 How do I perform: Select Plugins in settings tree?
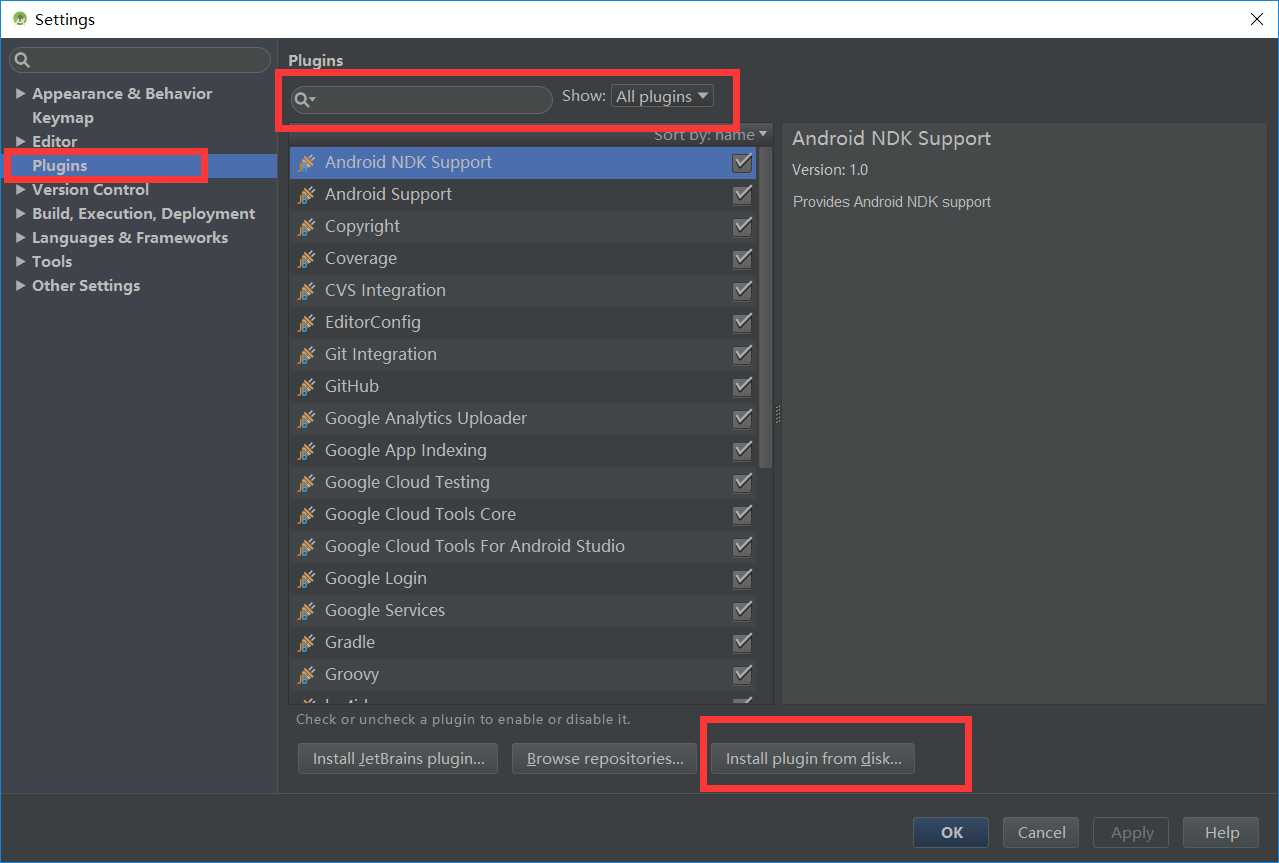(x=59, y=166)
